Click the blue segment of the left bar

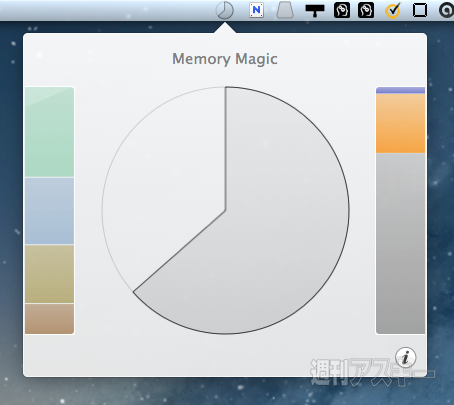49,211
